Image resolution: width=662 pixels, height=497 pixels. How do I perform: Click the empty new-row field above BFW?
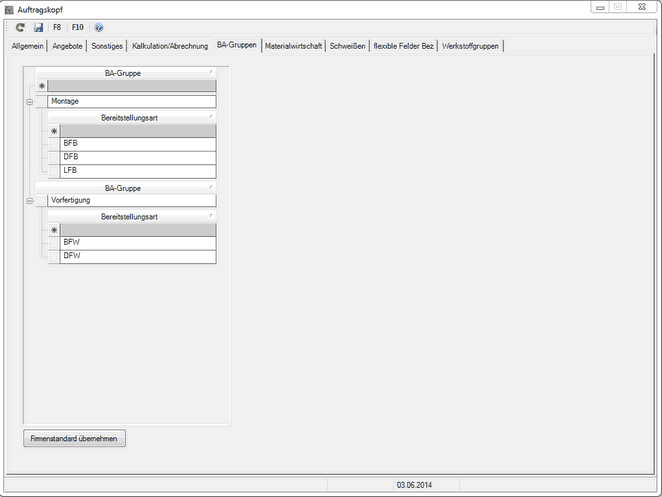pyautogui.click(x=137, y=229)
